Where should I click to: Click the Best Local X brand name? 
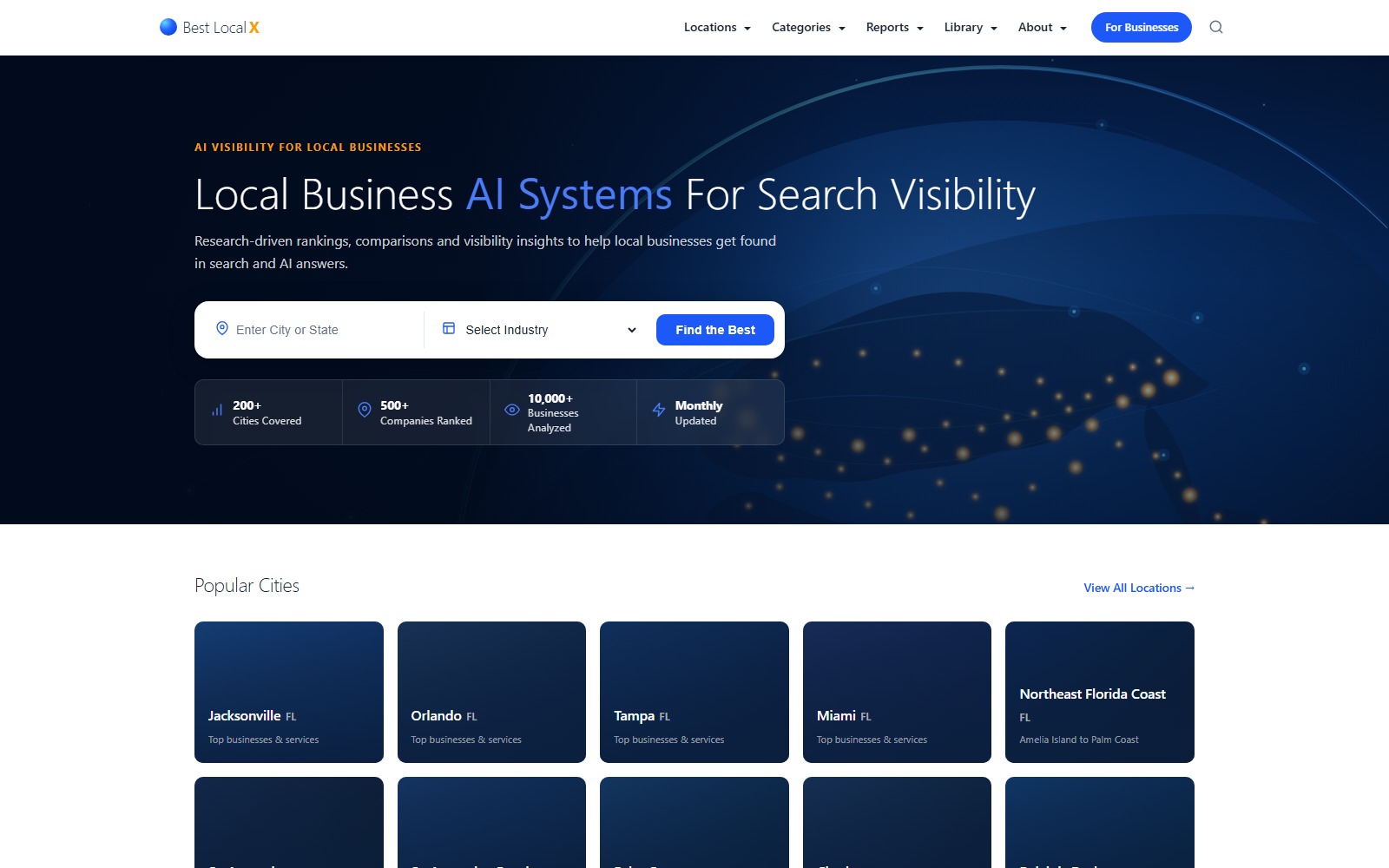pos(221,28)
